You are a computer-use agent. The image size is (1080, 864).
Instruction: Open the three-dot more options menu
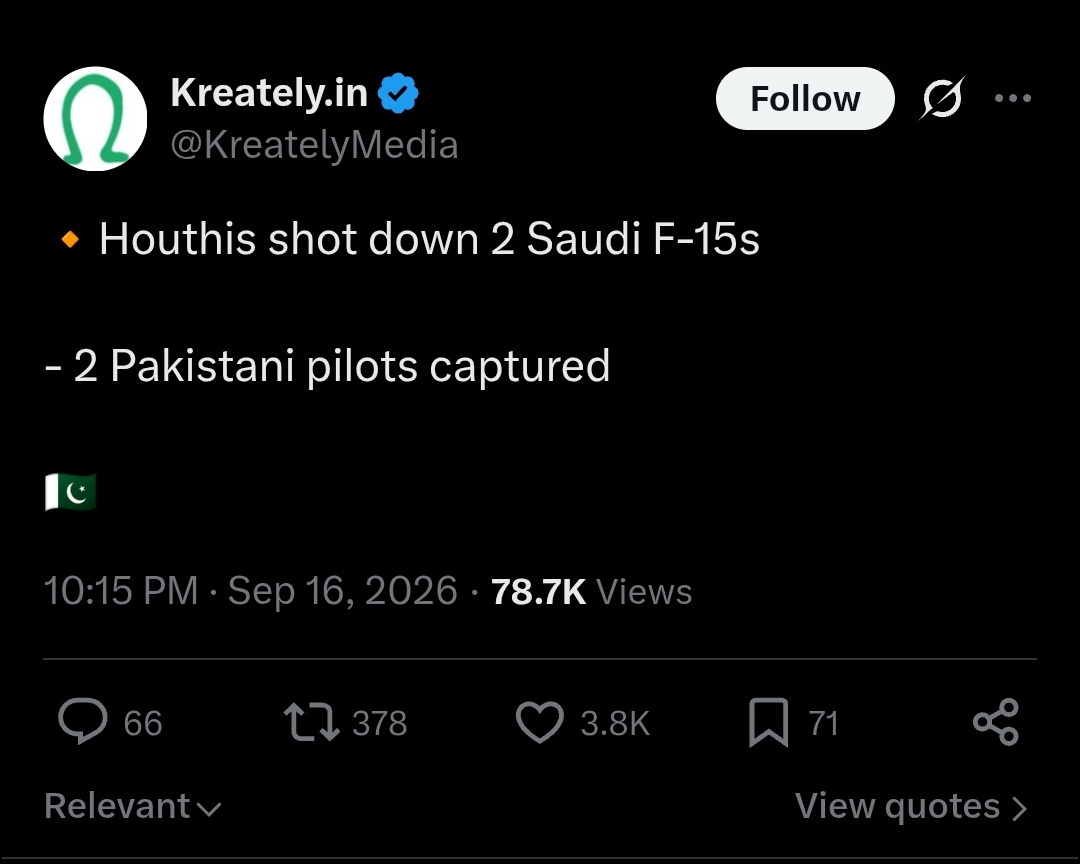1012,98
